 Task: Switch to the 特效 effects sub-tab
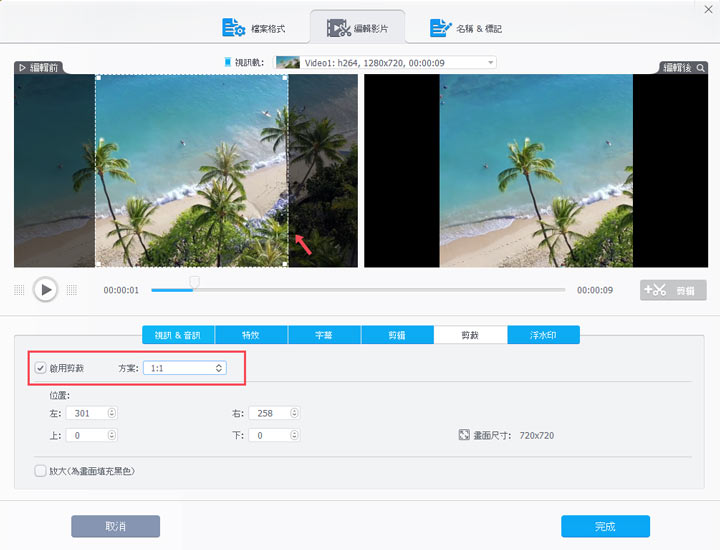(251, 335)
